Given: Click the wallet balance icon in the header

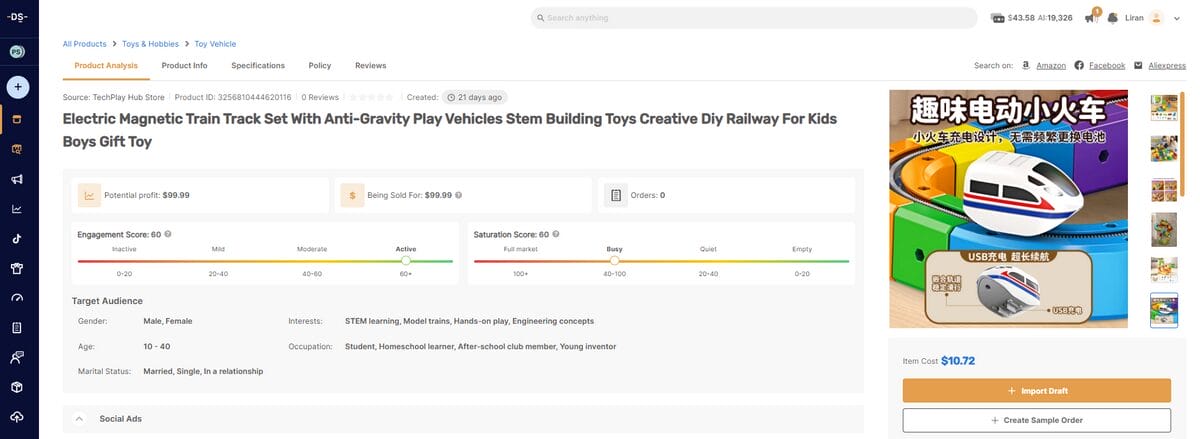Looking at the screenshot, I should 997,18.
